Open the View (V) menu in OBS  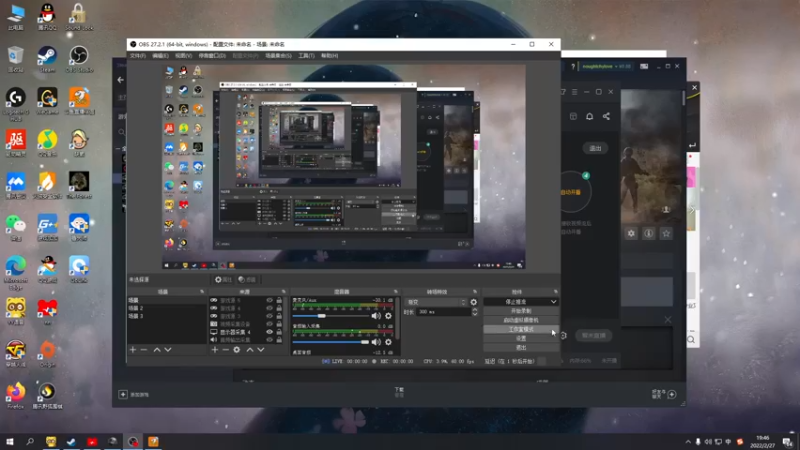coord(184,56)
